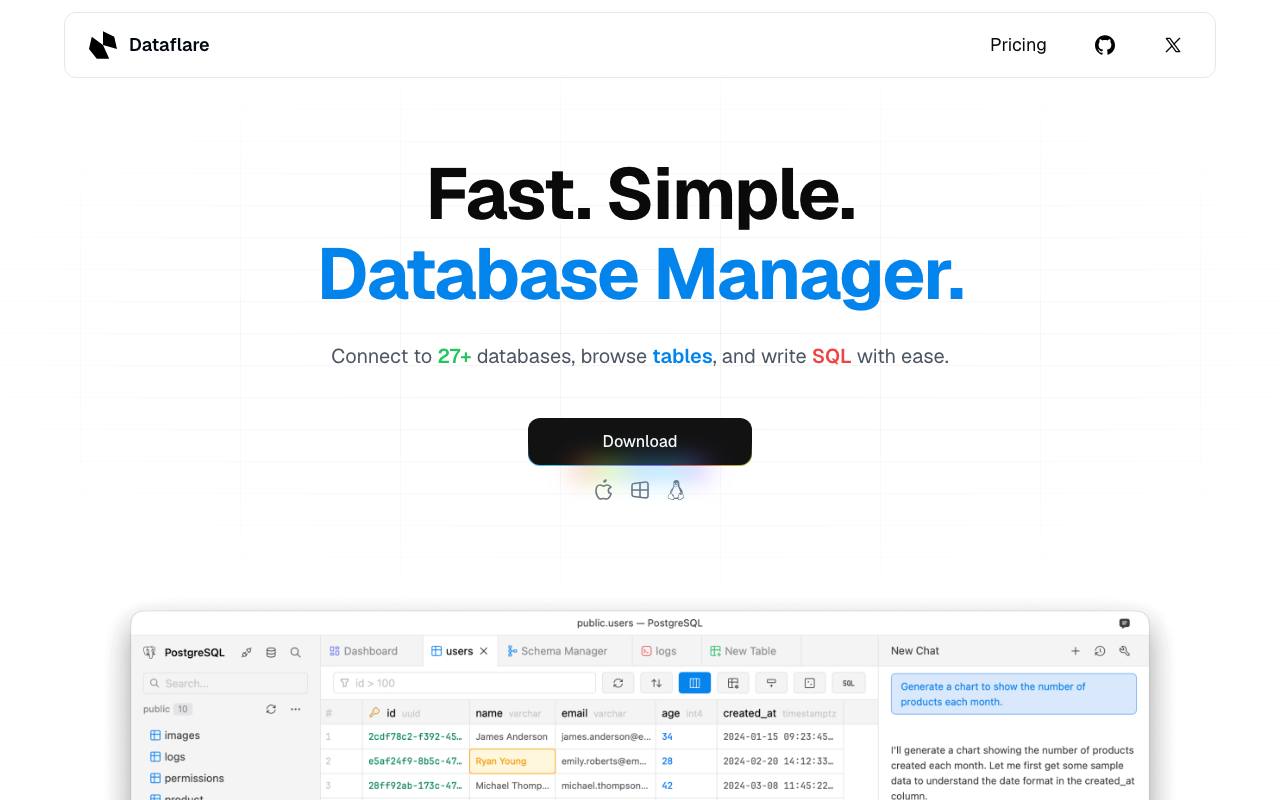Click the refresh data button in table toolbar
This screenshot has height=800, width=1280.
pos(618,683)
